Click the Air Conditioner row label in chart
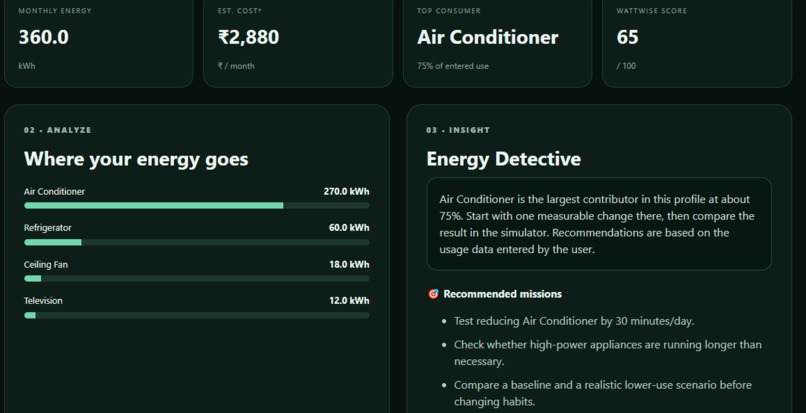Viewport: 806px width, 413px height. click(x=54, y=191)
